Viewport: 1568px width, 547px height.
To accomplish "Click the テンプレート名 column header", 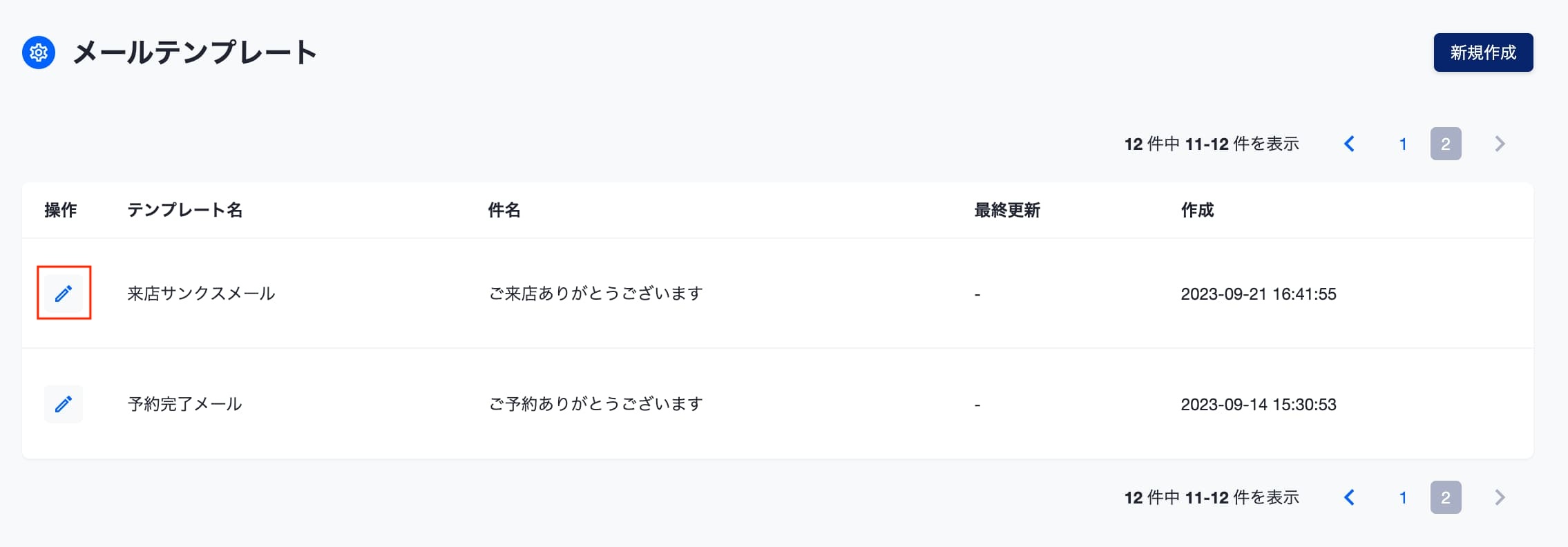I will point(185,210).
